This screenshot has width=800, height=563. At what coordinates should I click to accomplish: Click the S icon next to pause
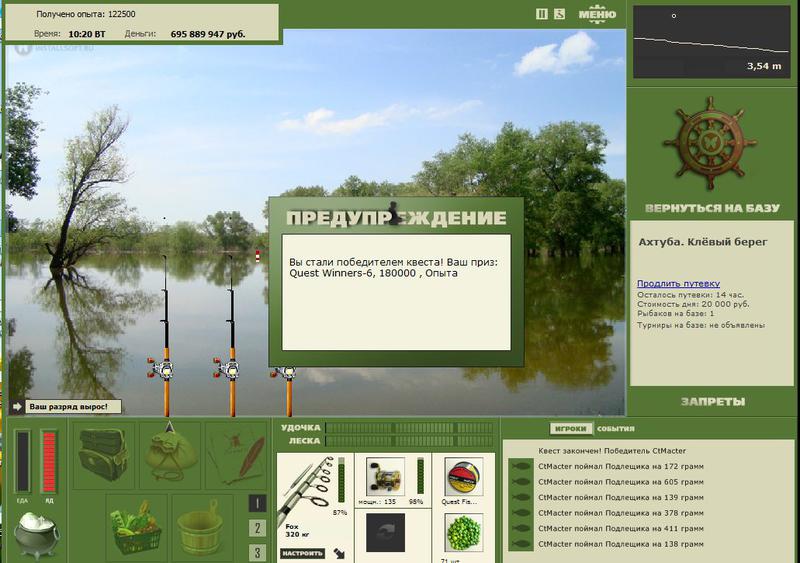pos(560,14)
